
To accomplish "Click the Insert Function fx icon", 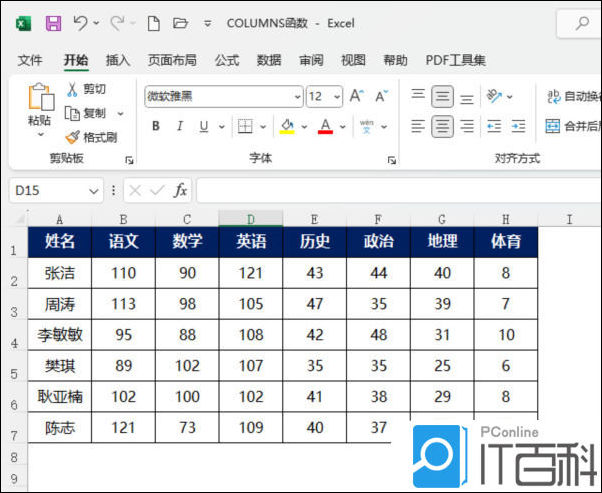I will pos(180,190).
